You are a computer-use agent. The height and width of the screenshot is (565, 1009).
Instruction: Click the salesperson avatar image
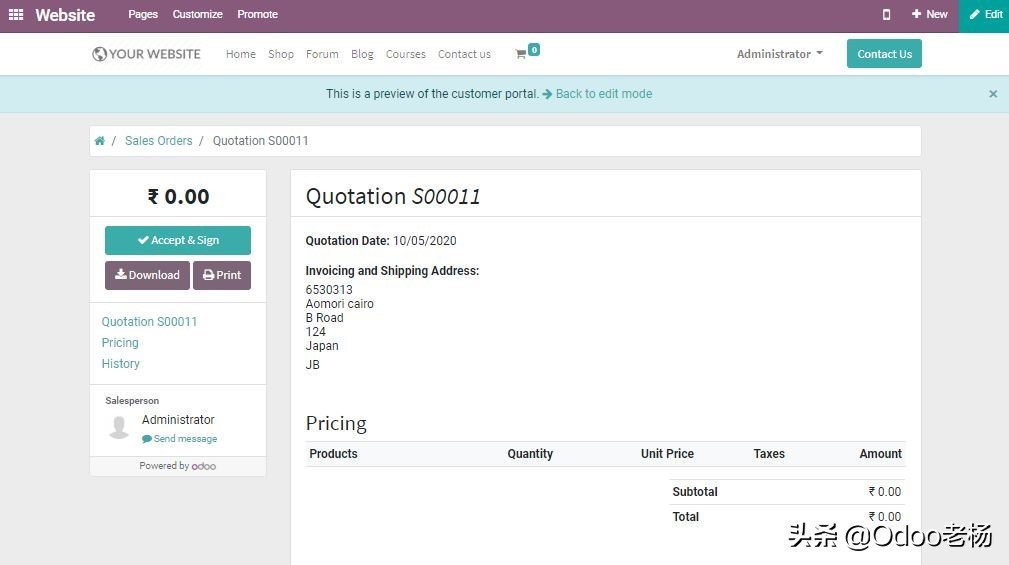[x=119, y=427]
